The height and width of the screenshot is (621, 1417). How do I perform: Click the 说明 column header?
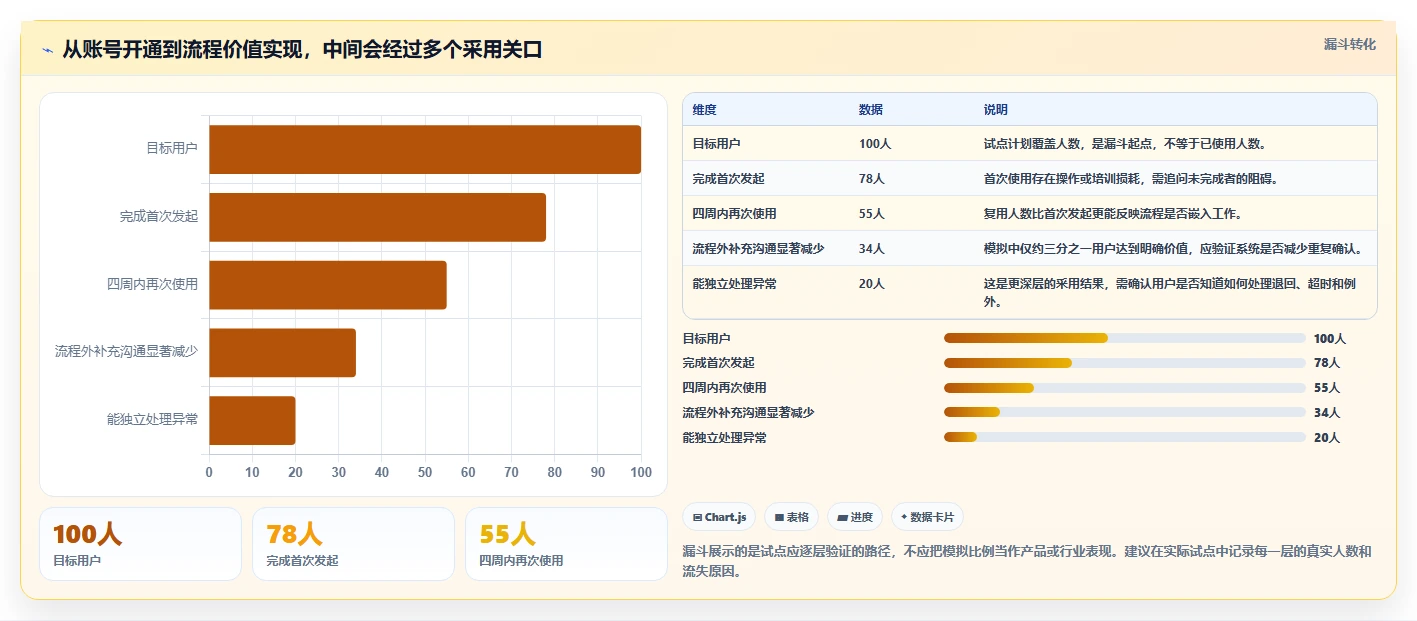pos(996,110)
